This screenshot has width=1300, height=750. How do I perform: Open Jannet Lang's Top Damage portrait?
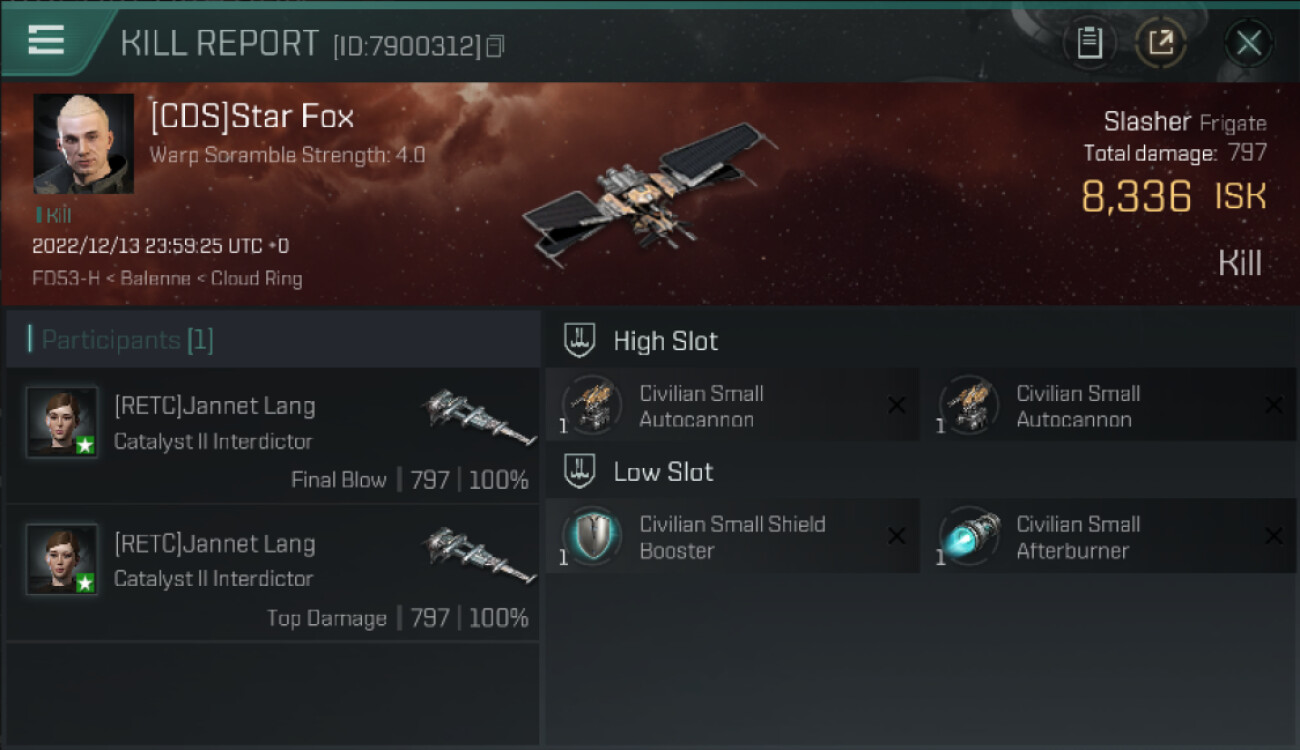point(62,559)
